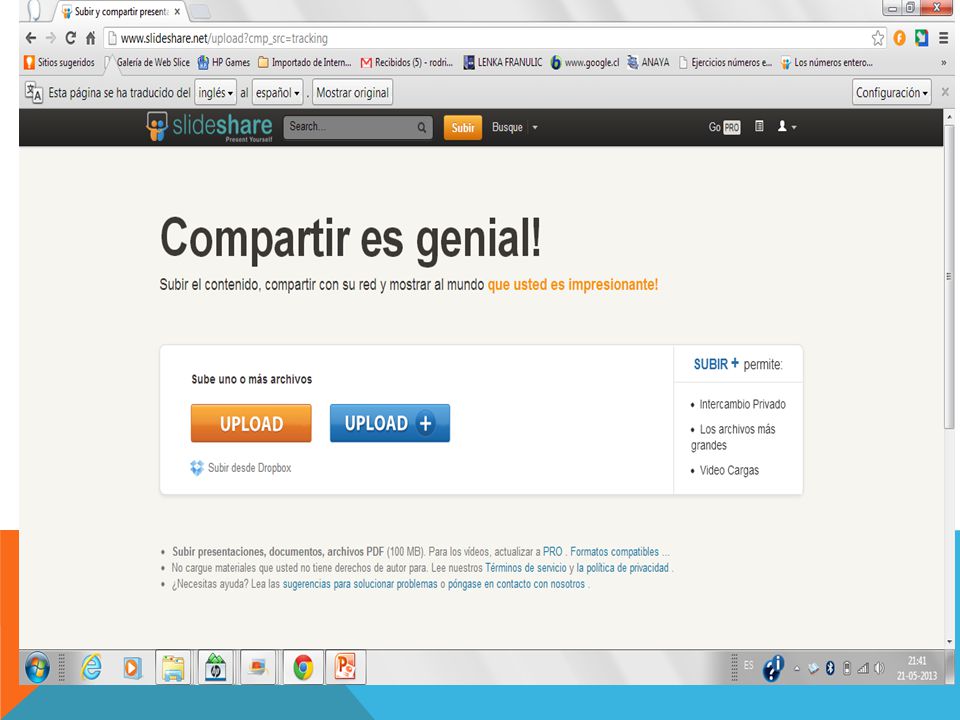Open the HP Games bookmark

223,62
